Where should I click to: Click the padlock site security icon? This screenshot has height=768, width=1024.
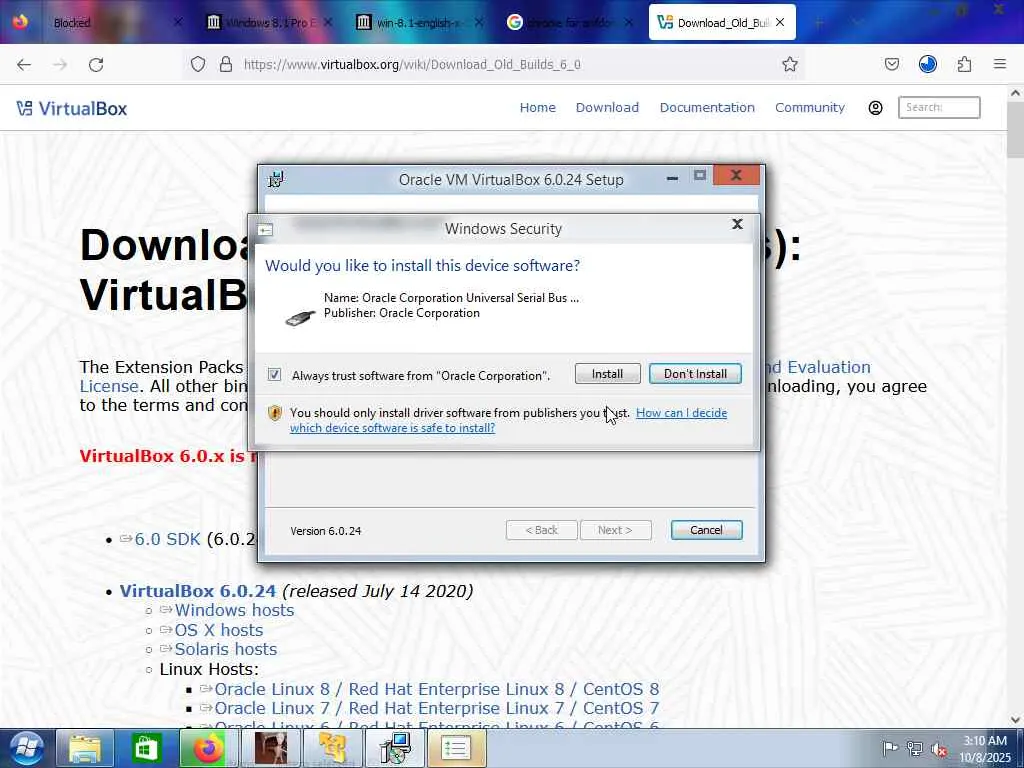pyautogui.click(x=226, y=64)
